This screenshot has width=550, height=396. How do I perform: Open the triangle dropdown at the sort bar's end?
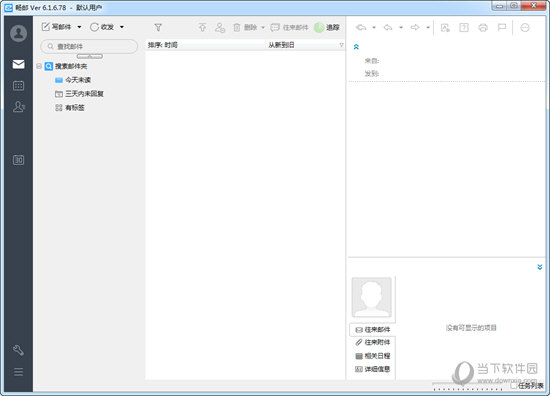click(x=341, y=45)
